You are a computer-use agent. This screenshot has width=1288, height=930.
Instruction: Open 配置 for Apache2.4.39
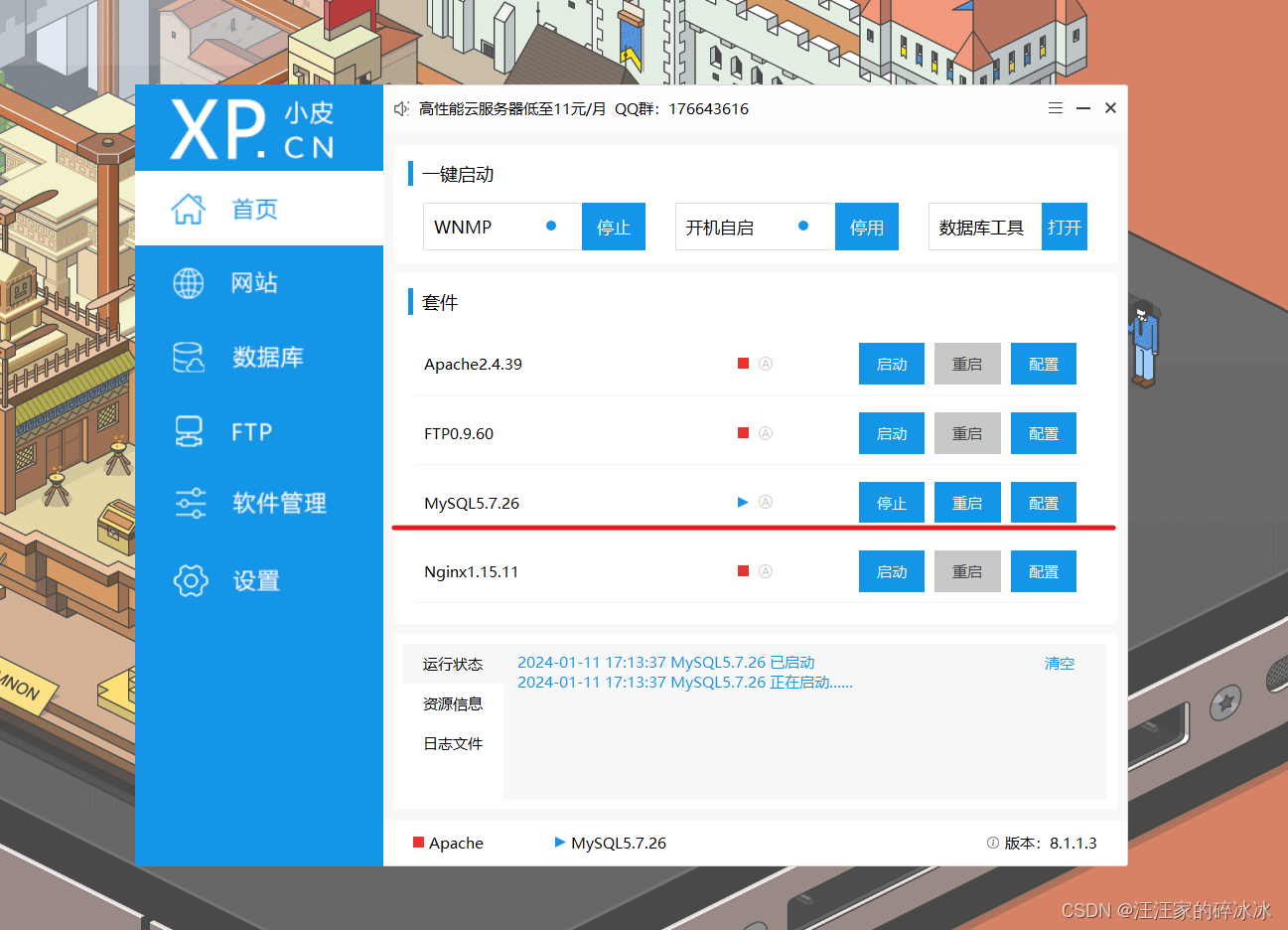point(1044,364)
